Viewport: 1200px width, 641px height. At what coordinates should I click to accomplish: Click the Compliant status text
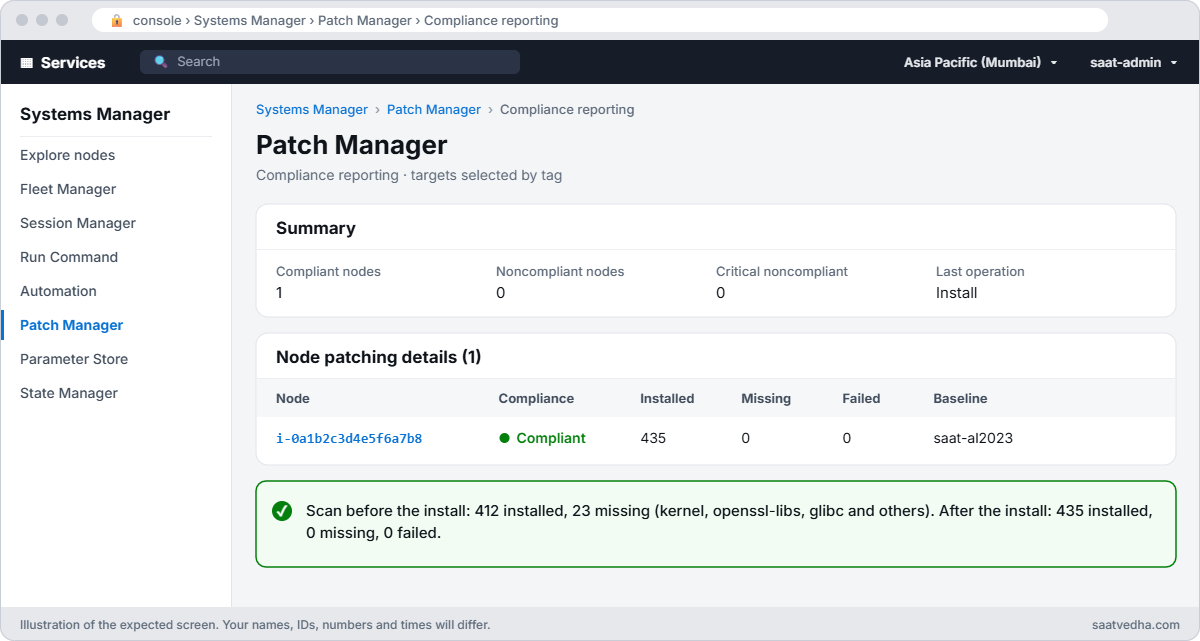551,438
